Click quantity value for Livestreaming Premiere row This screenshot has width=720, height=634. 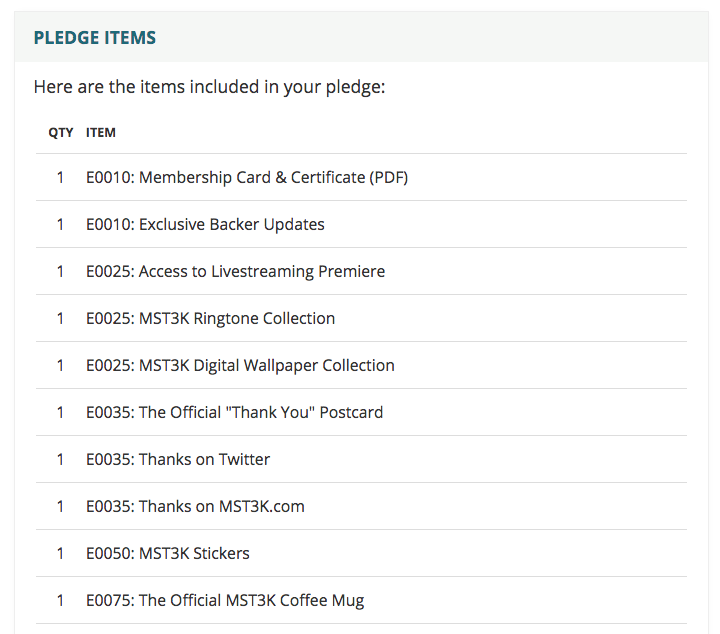tap(60, 271)
